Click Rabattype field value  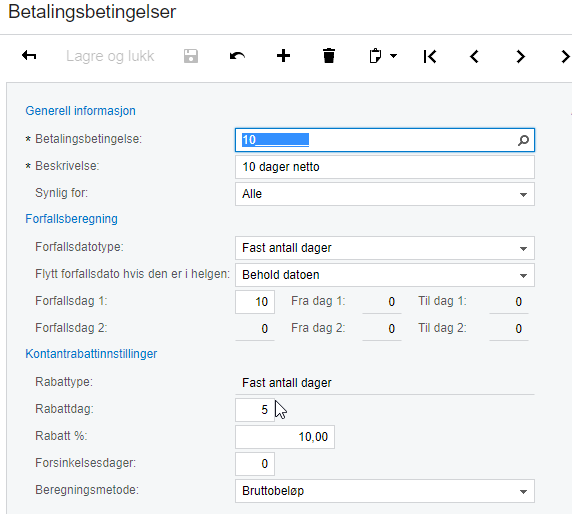click(385, 383)
